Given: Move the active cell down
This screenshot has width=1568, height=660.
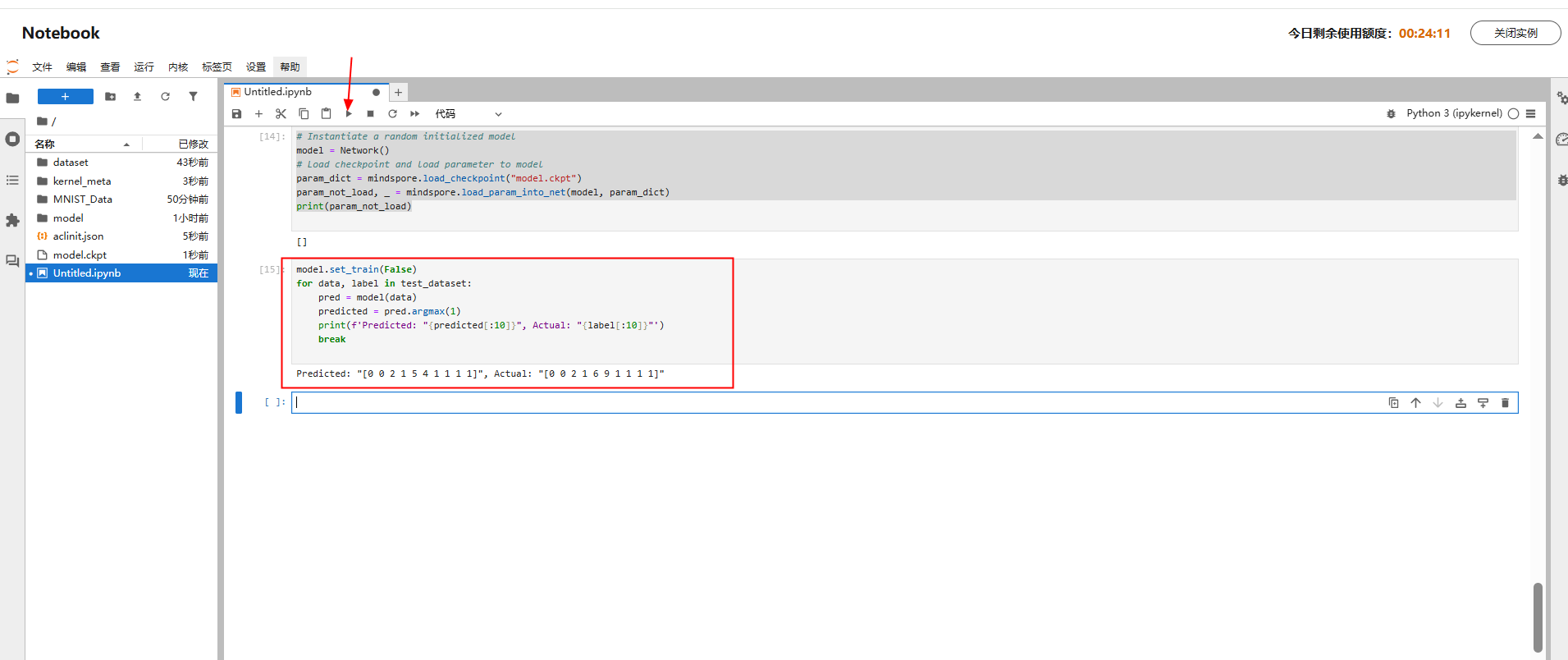Looking at the screenshot, I should coord(1438,403).
